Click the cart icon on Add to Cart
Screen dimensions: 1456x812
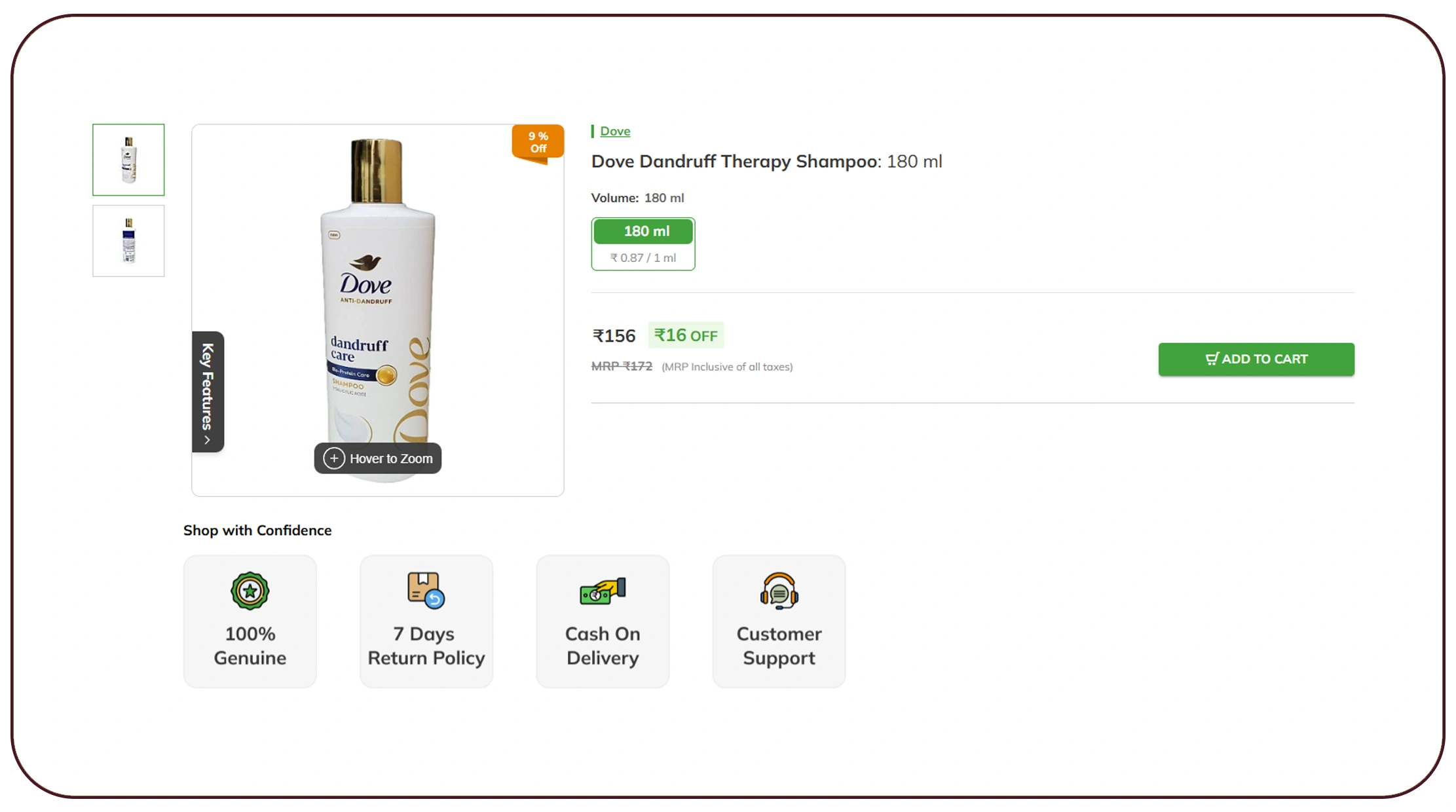coord(1212,358)
